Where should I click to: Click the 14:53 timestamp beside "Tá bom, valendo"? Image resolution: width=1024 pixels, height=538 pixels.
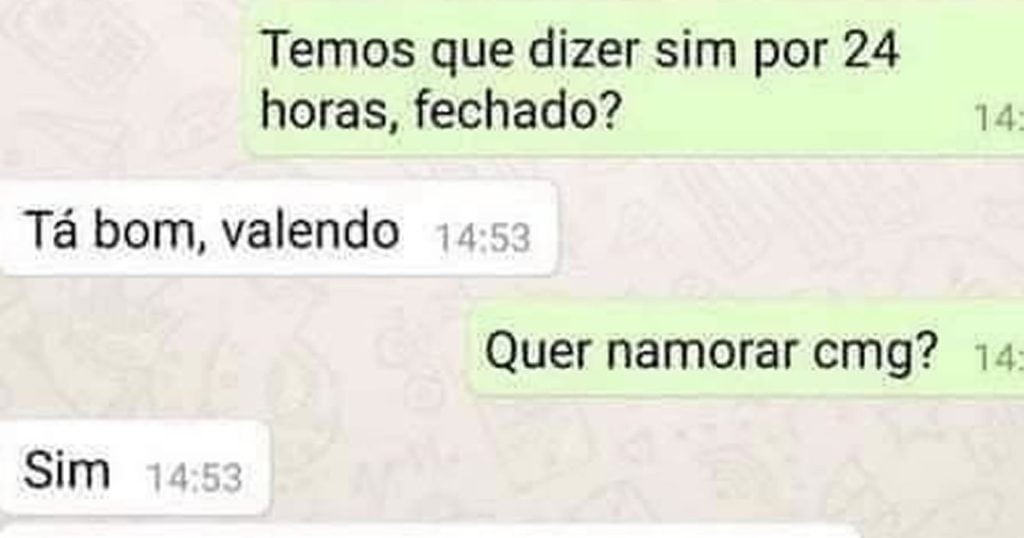tap(483, 238)
